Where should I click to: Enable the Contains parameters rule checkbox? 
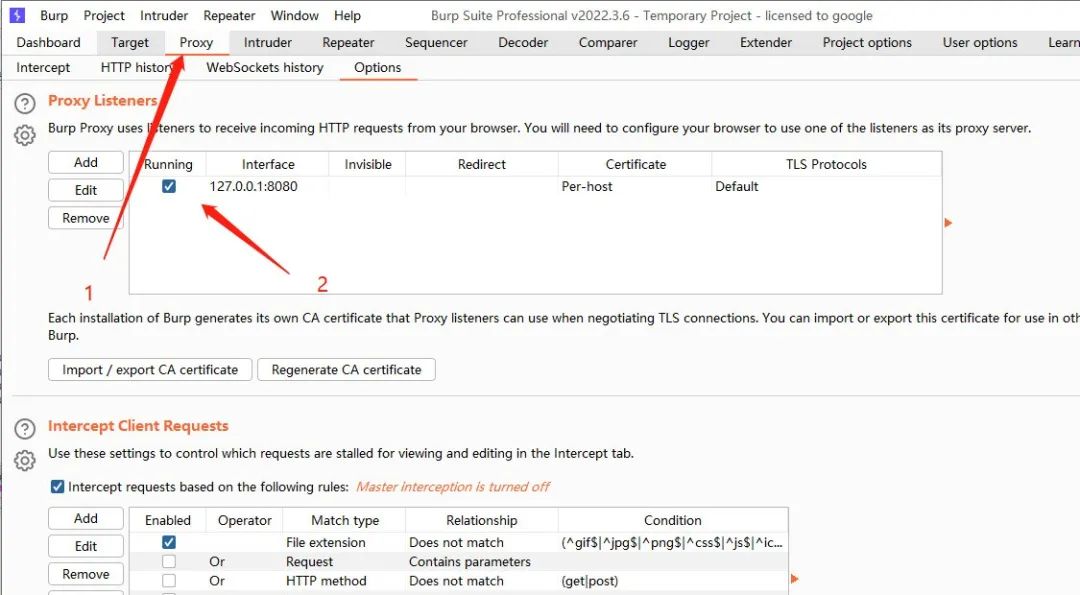(x=169, y=562)
